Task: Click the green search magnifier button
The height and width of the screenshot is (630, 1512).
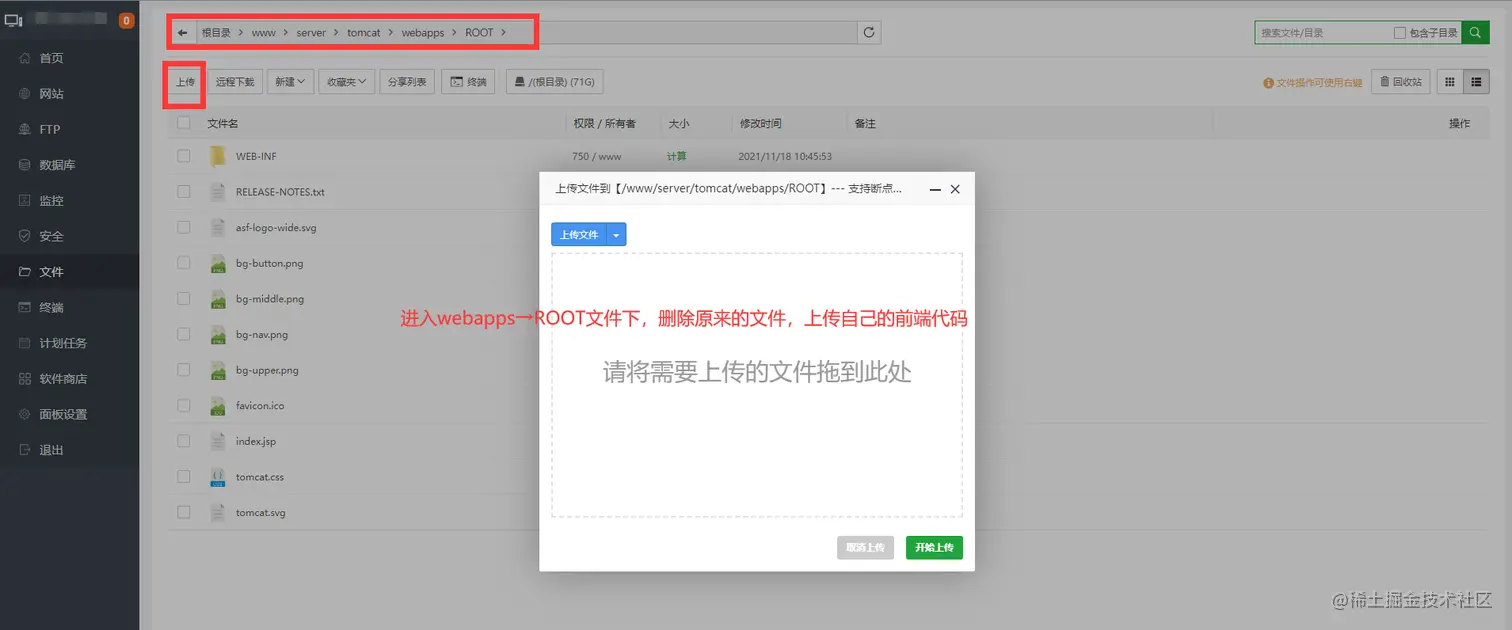Action: (1476, 33)
